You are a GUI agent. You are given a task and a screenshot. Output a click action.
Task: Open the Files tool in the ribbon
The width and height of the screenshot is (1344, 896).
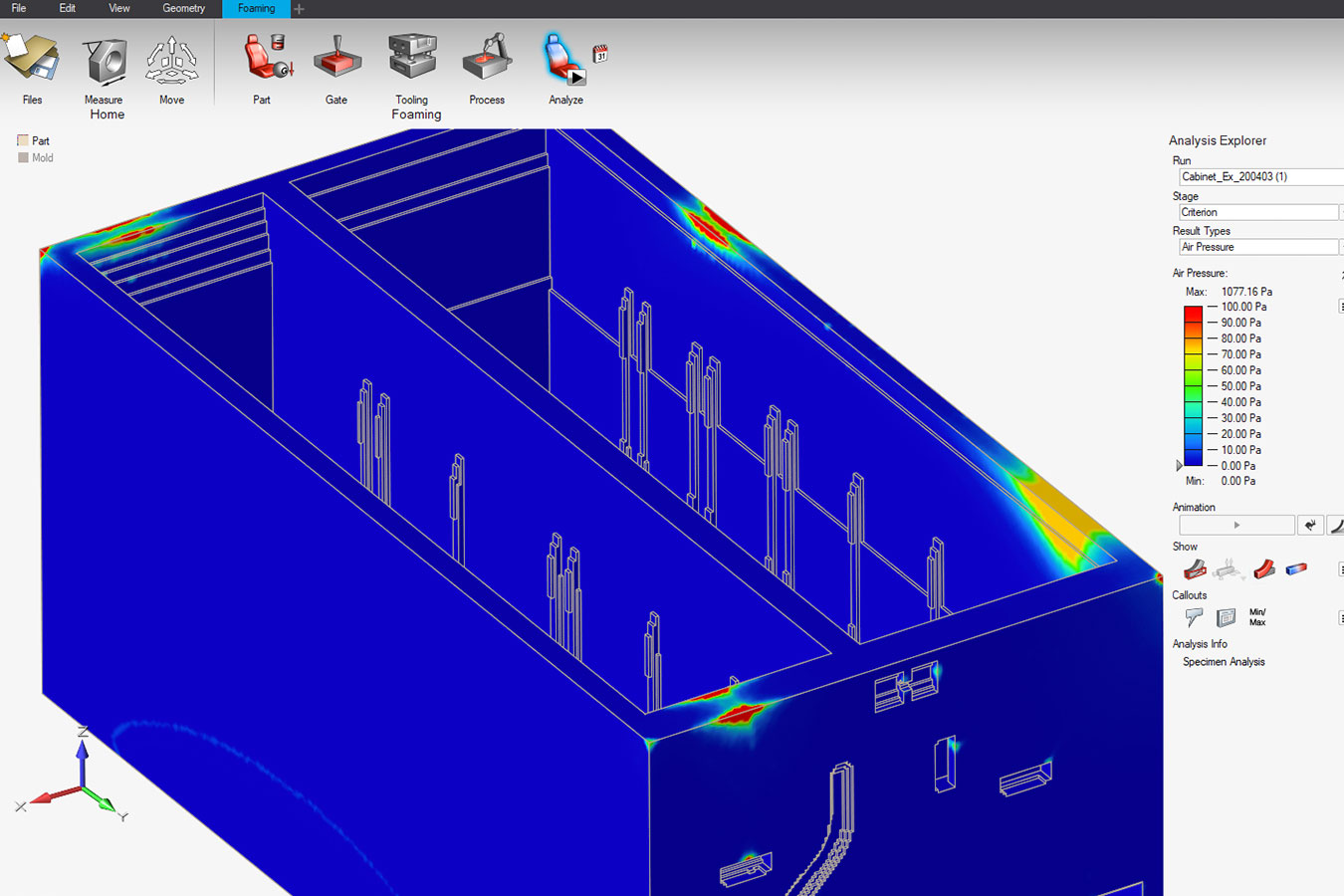(x=32, y=62)
